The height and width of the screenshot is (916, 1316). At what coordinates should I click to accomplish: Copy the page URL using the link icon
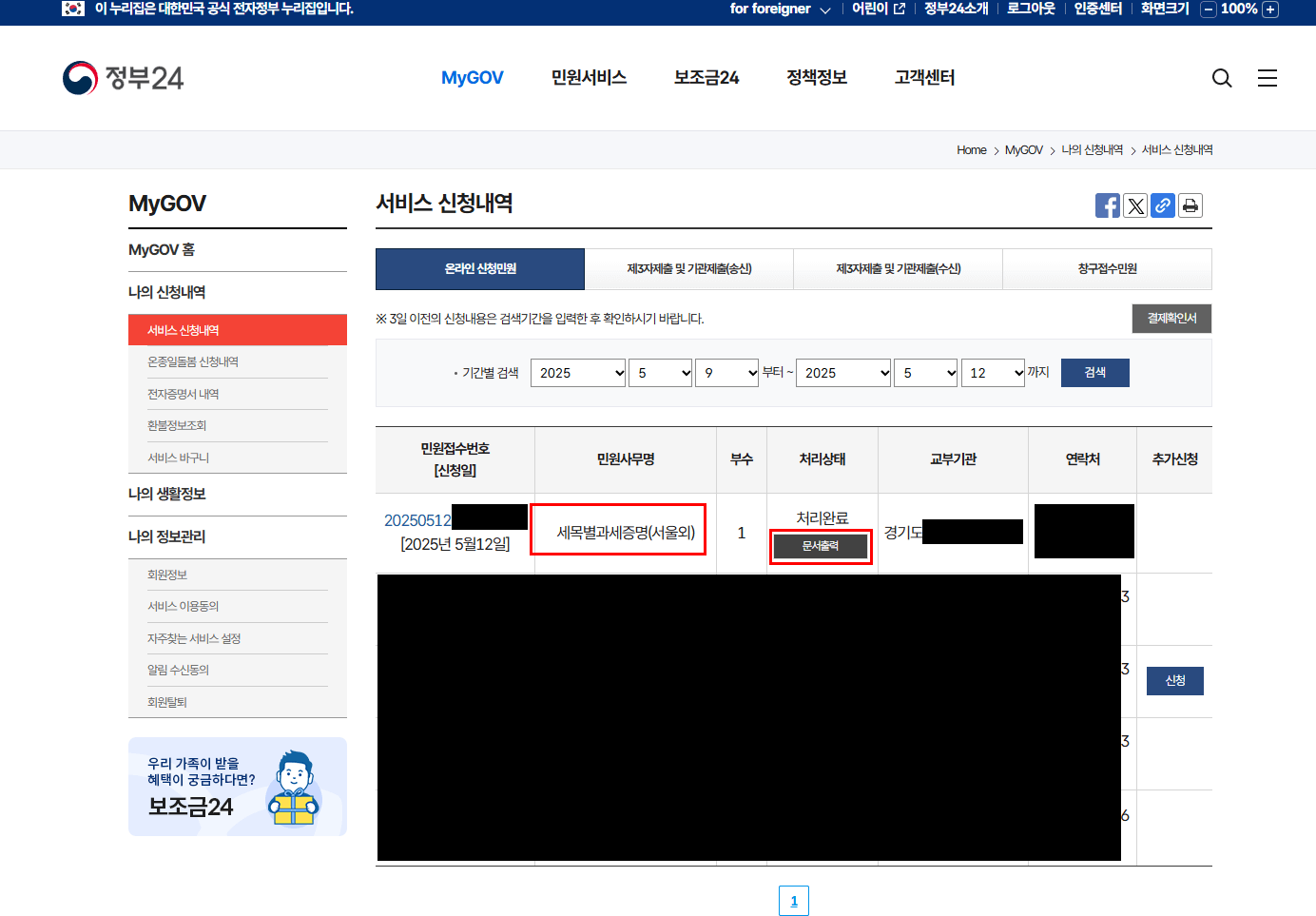pyautogui.click(x=1162, y=205)
